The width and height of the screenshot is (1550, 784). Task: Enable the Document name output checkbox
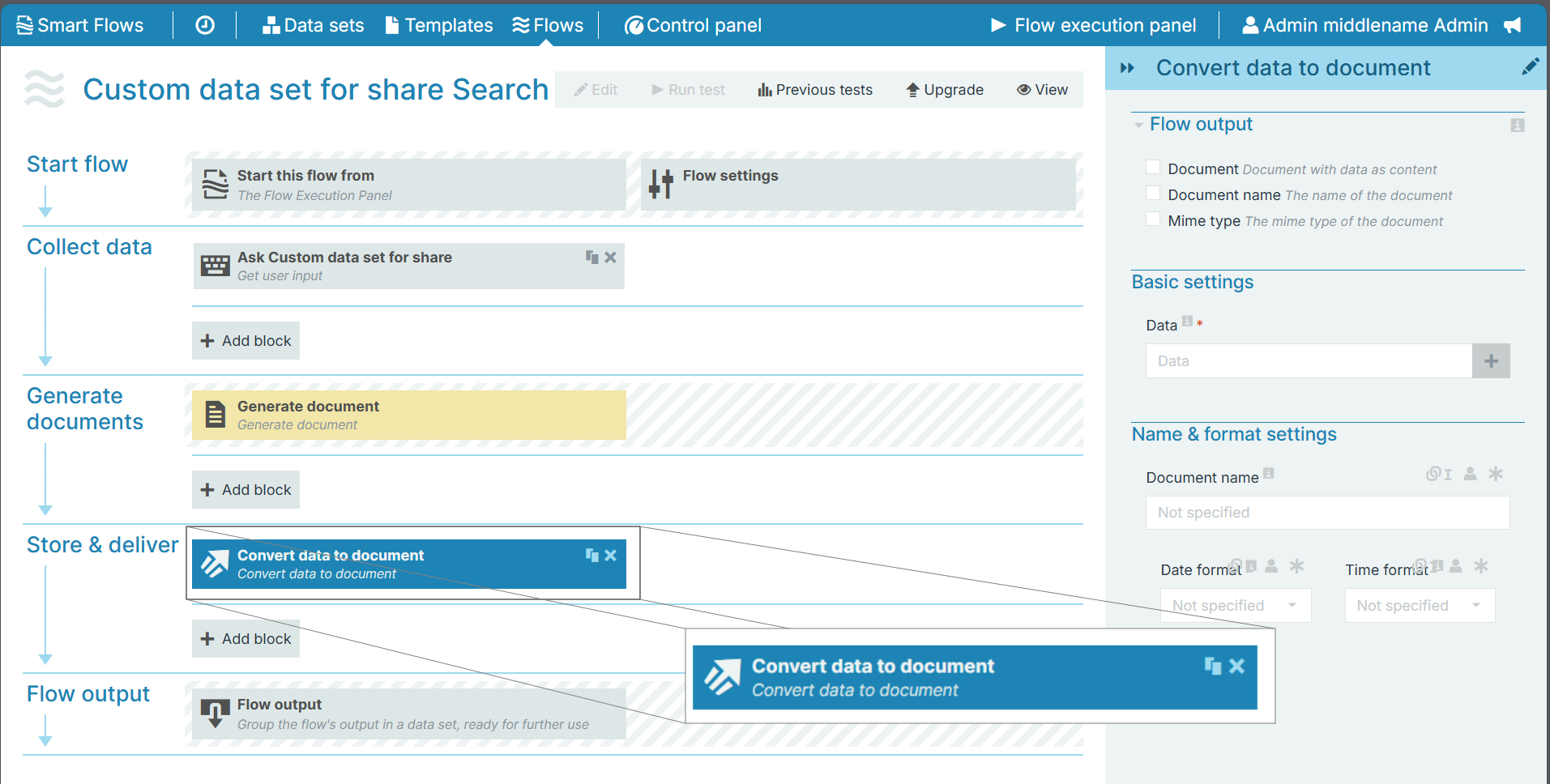click(1153, 194)
